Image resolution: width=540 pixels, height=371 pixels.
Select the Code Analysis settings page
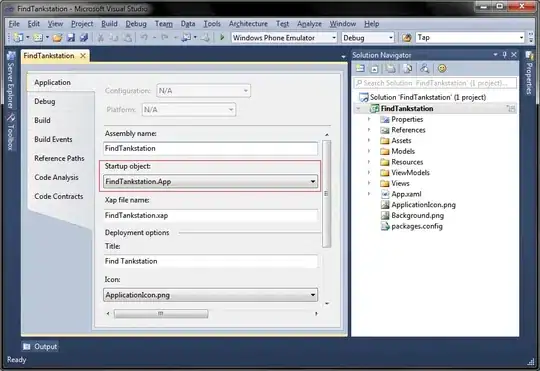coord(56,177)
